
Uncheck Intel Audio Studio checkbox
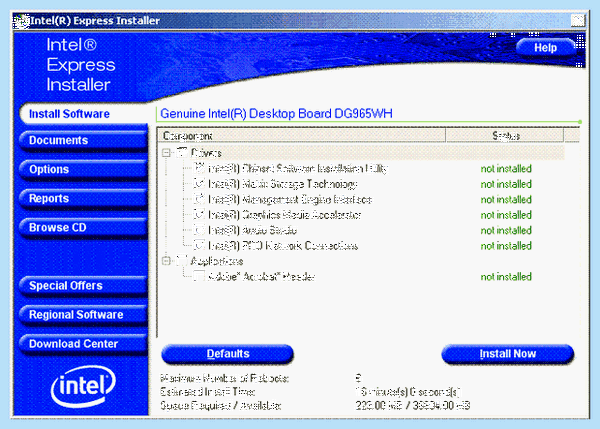pyautogui.click(x=199, y=230)
